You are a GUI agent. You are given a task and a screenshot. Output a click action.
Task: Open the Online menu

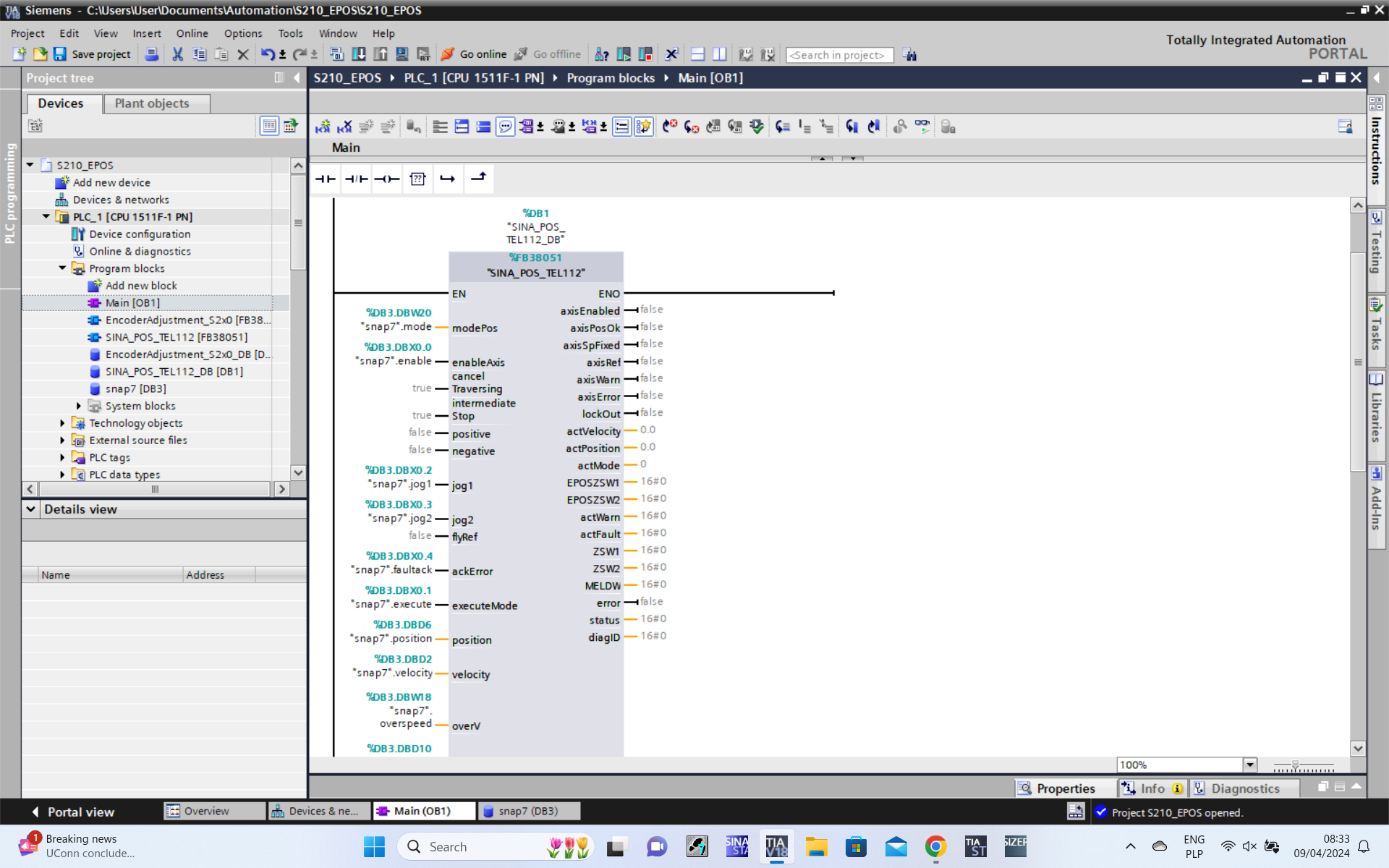[192, 33]
